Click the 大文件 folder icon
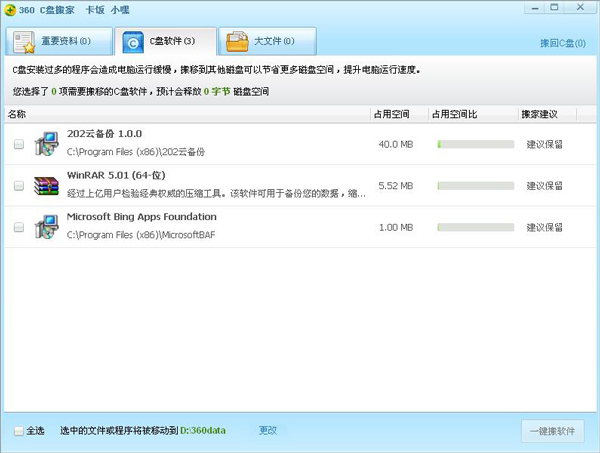The width and height of the screenshot is (600, 453). 237,42
